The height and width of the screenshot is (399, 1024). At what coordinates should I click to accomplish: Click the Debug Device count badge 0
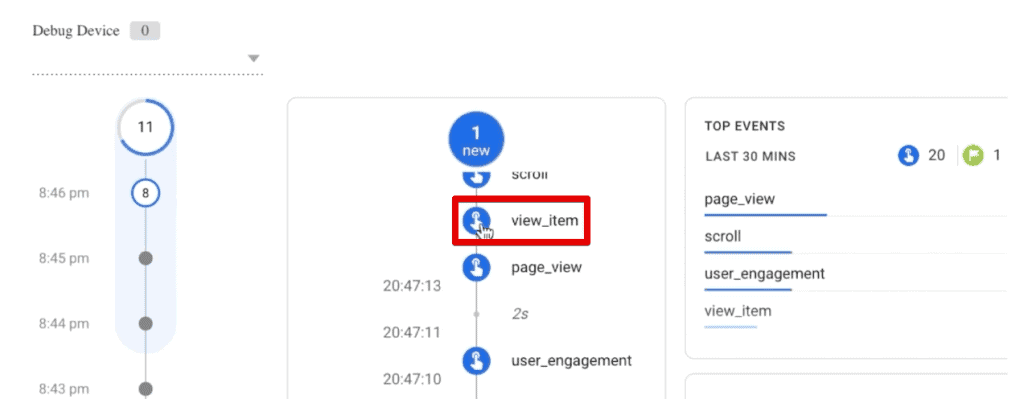click(145, 31)
